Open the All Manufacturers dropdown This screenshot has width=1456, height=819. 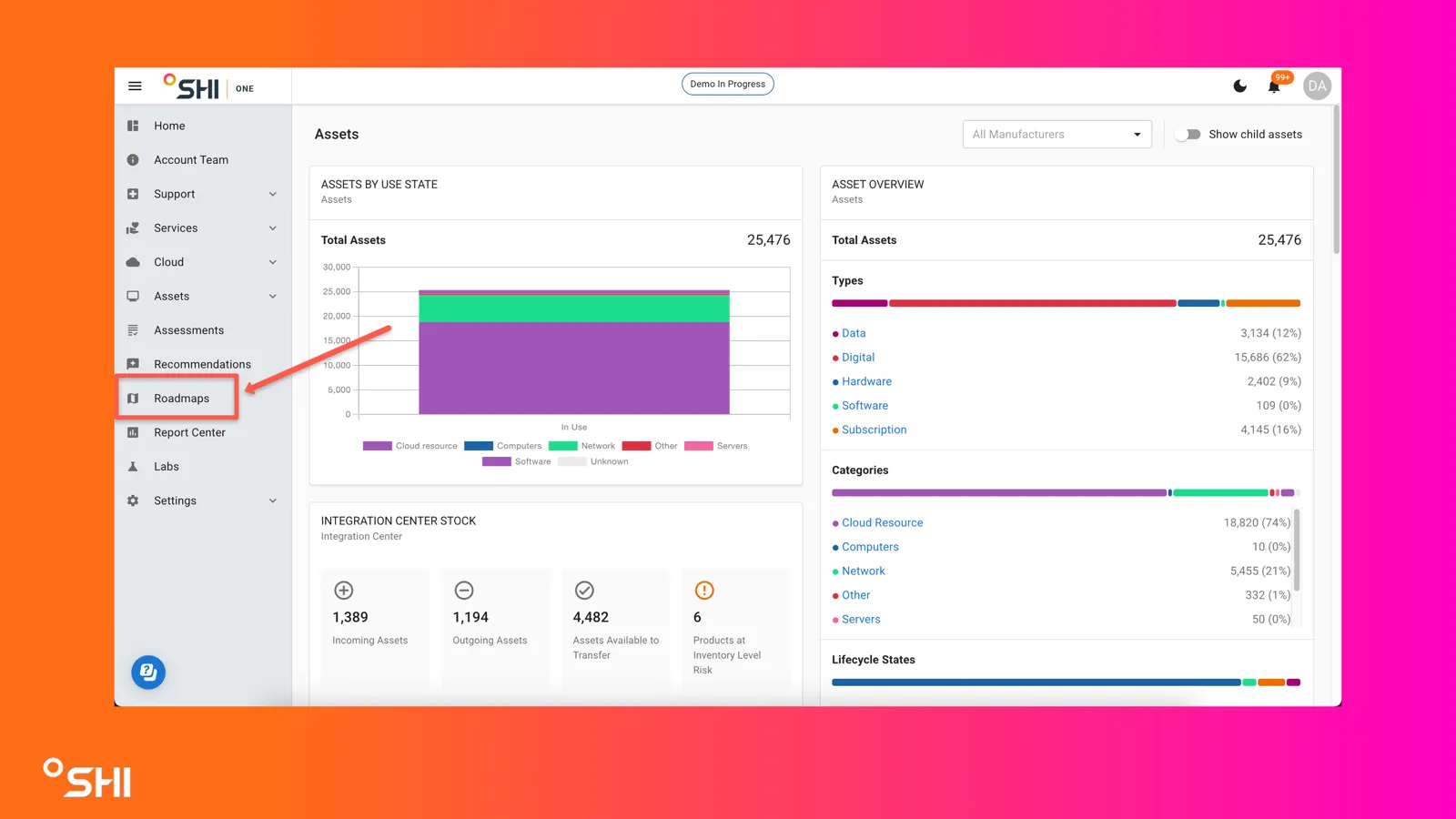pyautogui.click(x=1057, y=135)
